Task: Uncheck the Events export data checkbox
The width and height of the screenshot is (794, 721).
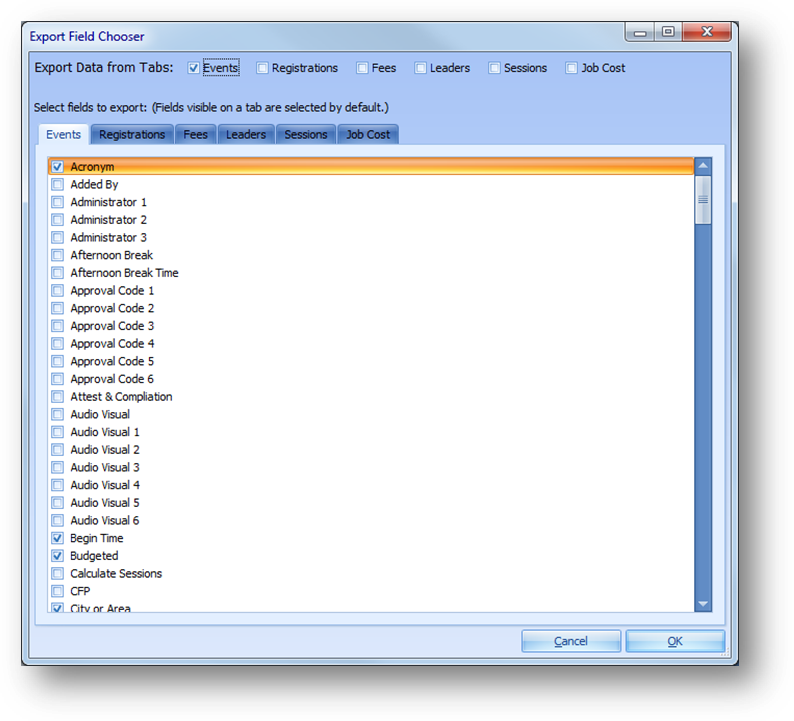Action: (193, 68)
